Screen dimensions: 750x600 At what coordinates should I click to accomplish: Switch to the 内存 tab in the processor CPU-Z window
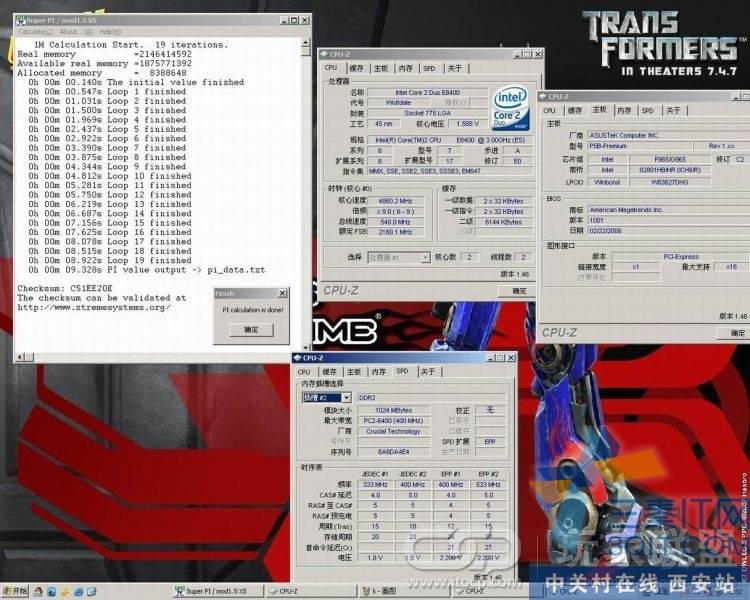pos(406,68)
